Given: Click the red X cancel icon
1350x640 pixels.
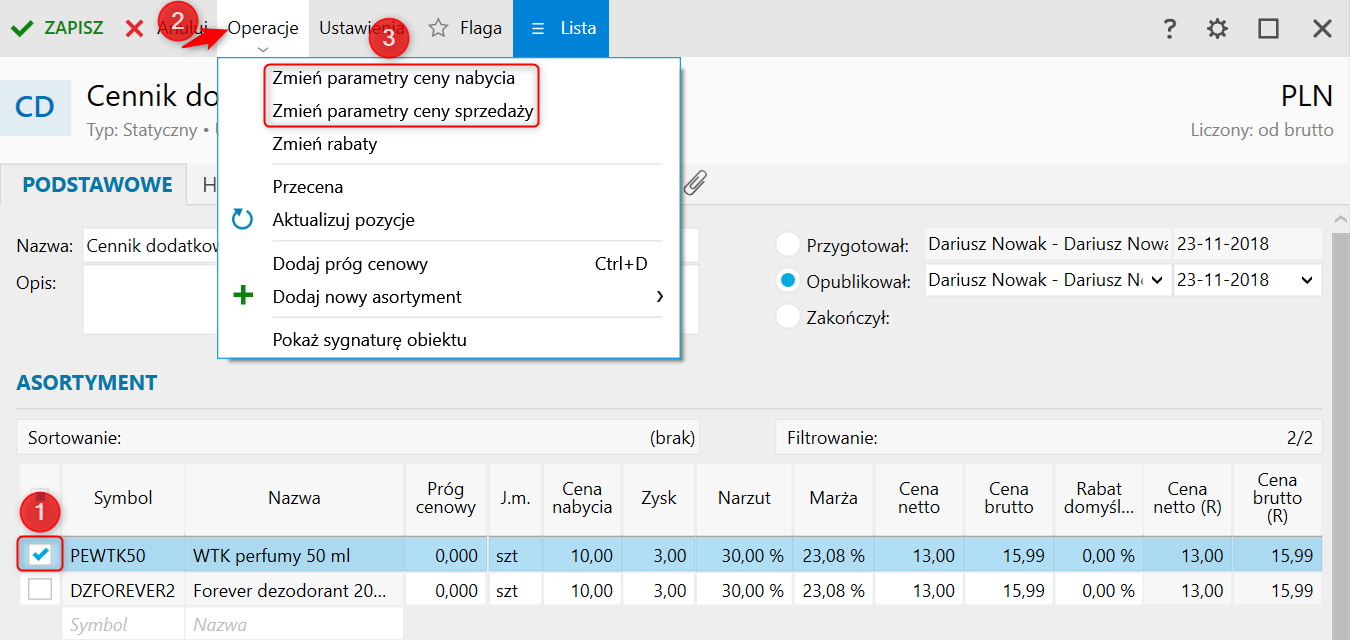Looking at the screenshot, I should [x=135, y=29].
